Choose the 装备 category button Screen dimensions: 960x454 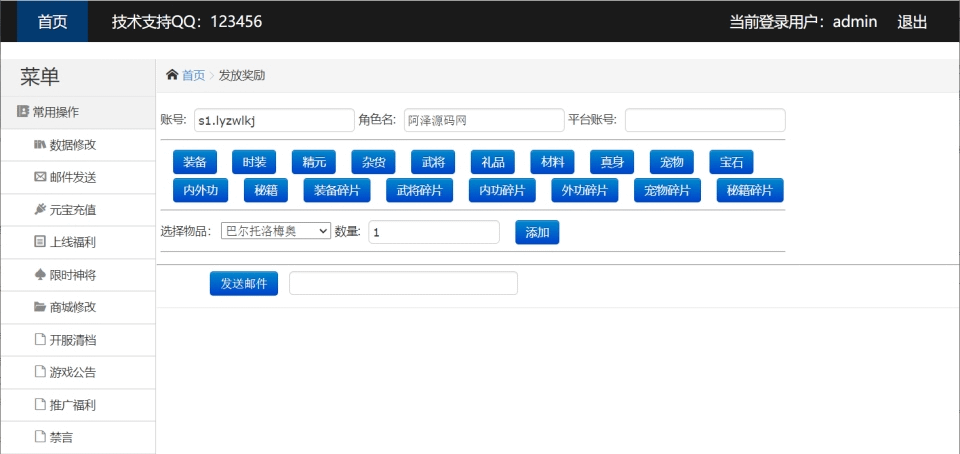(194, 162)
